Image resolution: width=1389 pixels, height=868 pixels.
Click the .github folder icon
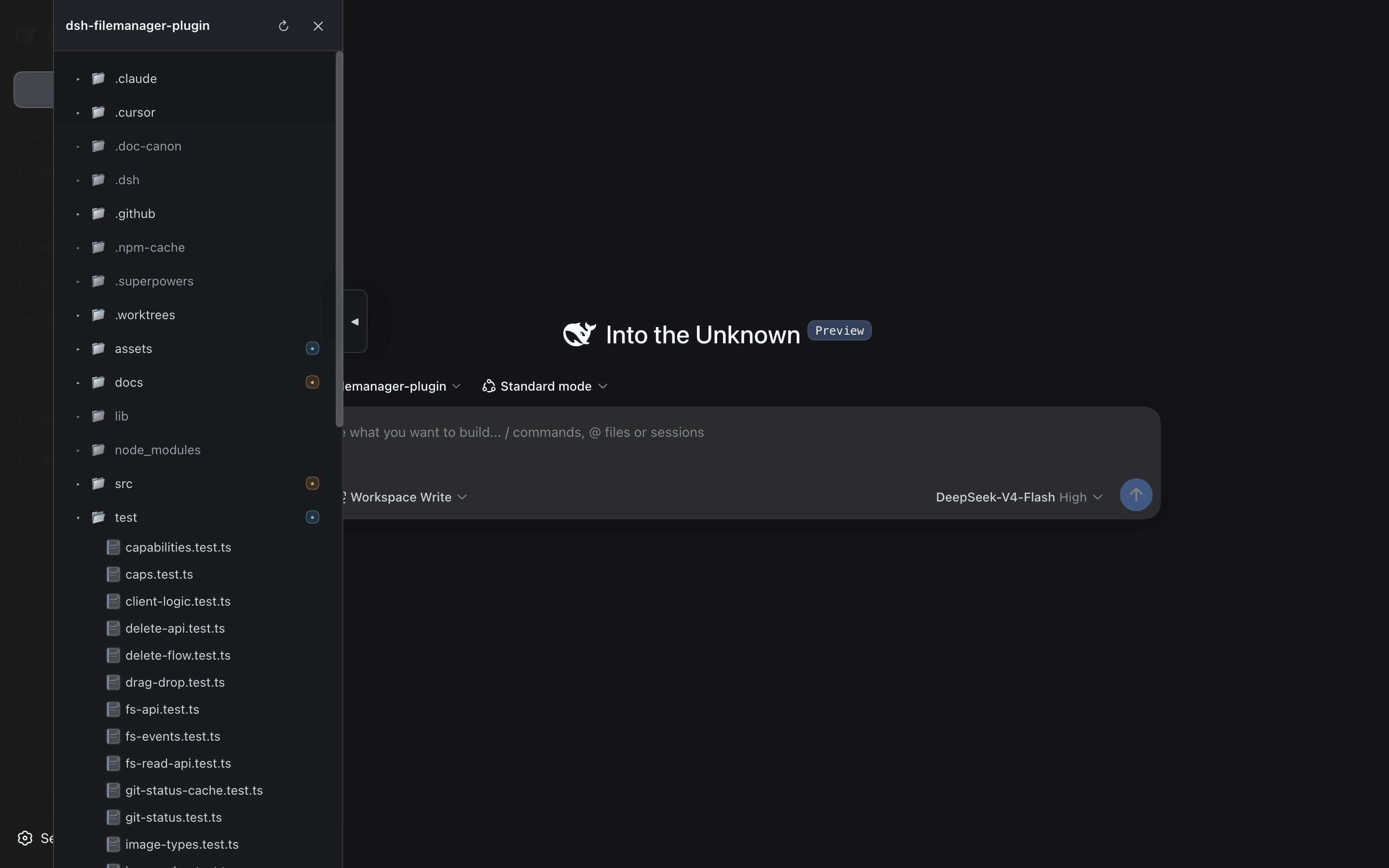coord(98,213)
